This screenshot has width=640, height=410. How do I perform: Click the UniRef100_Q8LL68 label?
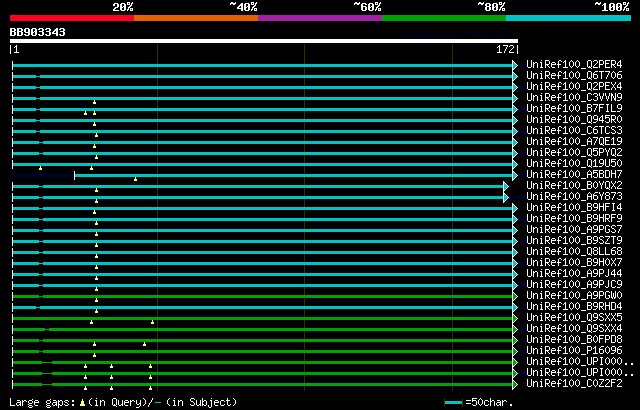[574, 252]
